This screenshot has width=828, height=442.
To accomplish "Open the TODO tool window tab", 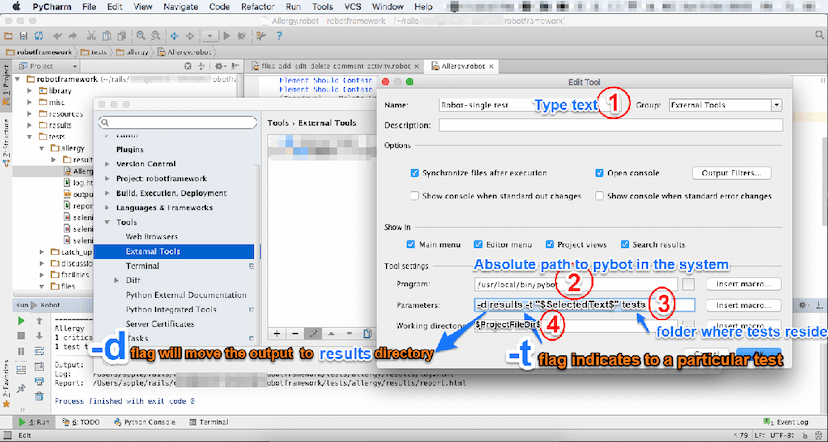I will click(81, 422).
